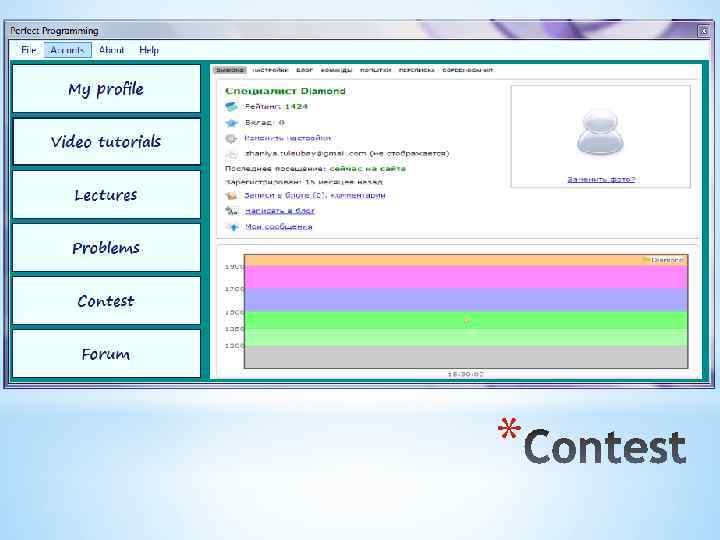The height and width of the screenshot is (540, 720).
Task: Click the blog entries icon
Action: (231, 196)
